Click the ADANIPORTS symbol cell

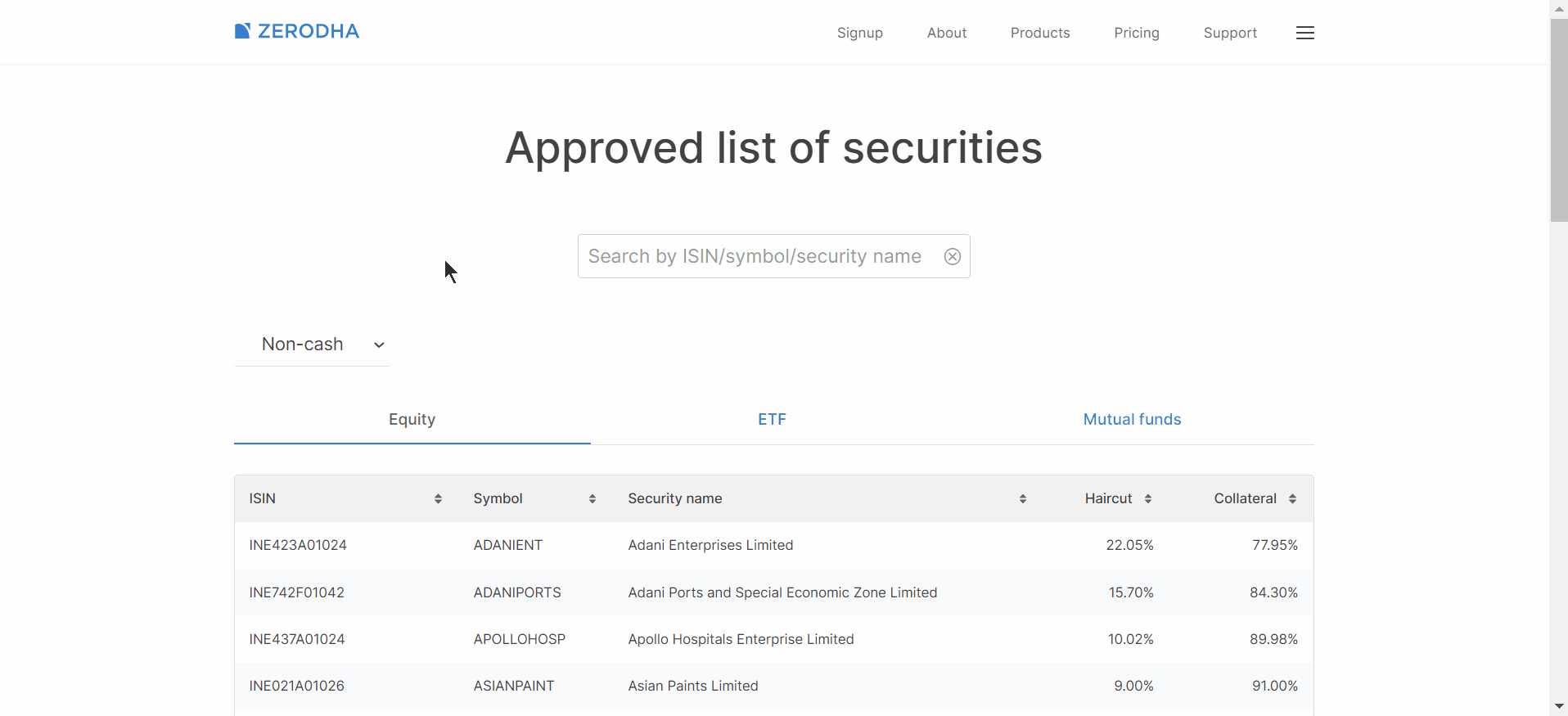(517, 592)
